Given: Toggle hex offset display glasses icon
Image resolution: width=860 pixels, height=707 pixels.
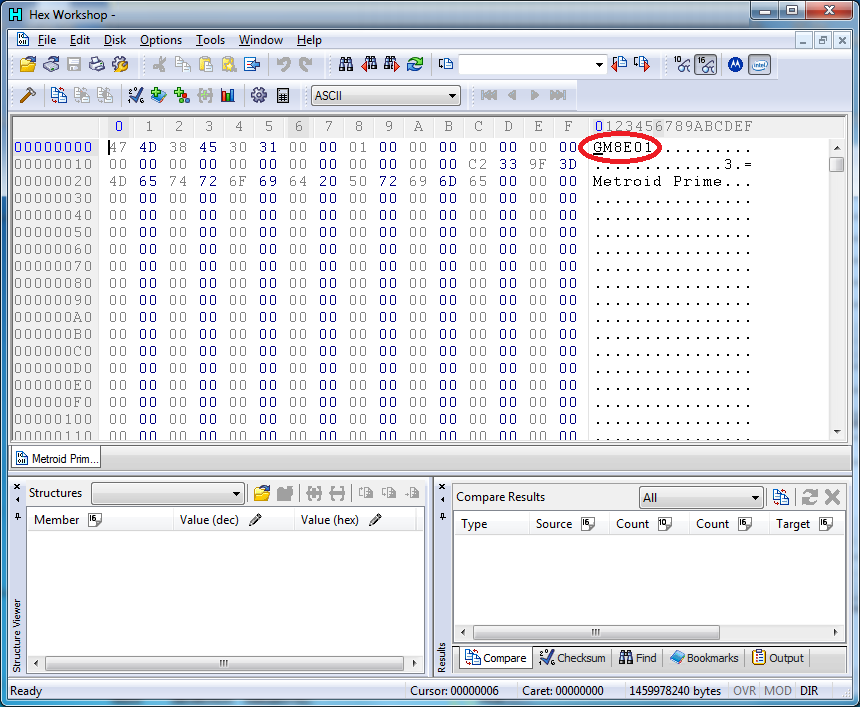Looking at the screenshot, I should 706,65.
